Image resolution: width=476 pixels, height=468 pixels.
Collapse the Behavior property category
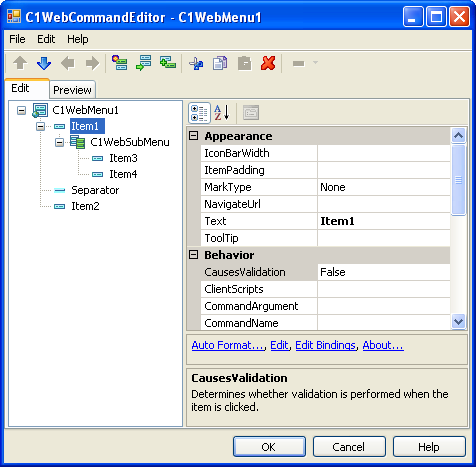[193, 255]
